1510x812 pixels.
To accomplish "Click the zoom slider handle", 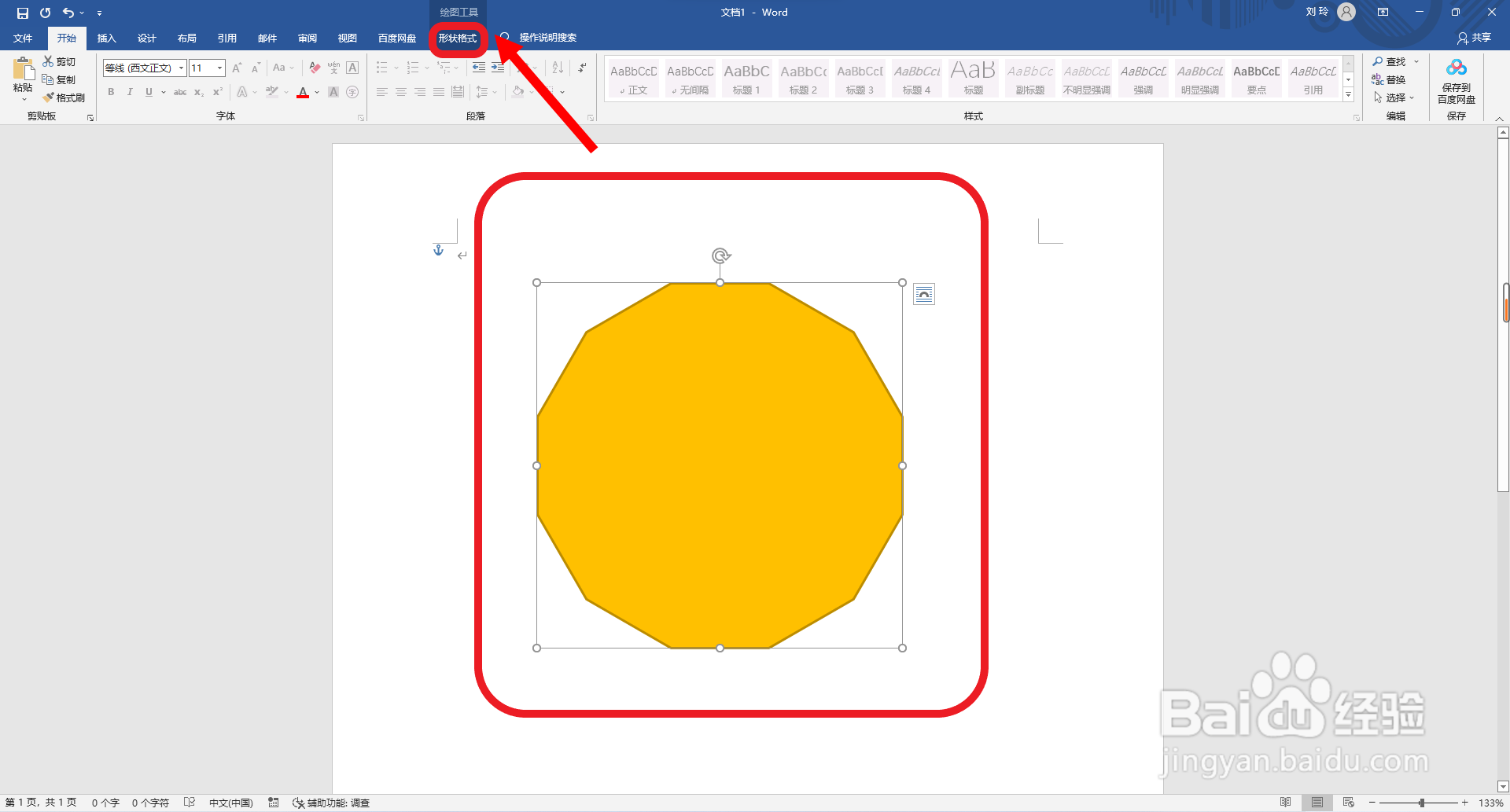I will (1421, 803).
